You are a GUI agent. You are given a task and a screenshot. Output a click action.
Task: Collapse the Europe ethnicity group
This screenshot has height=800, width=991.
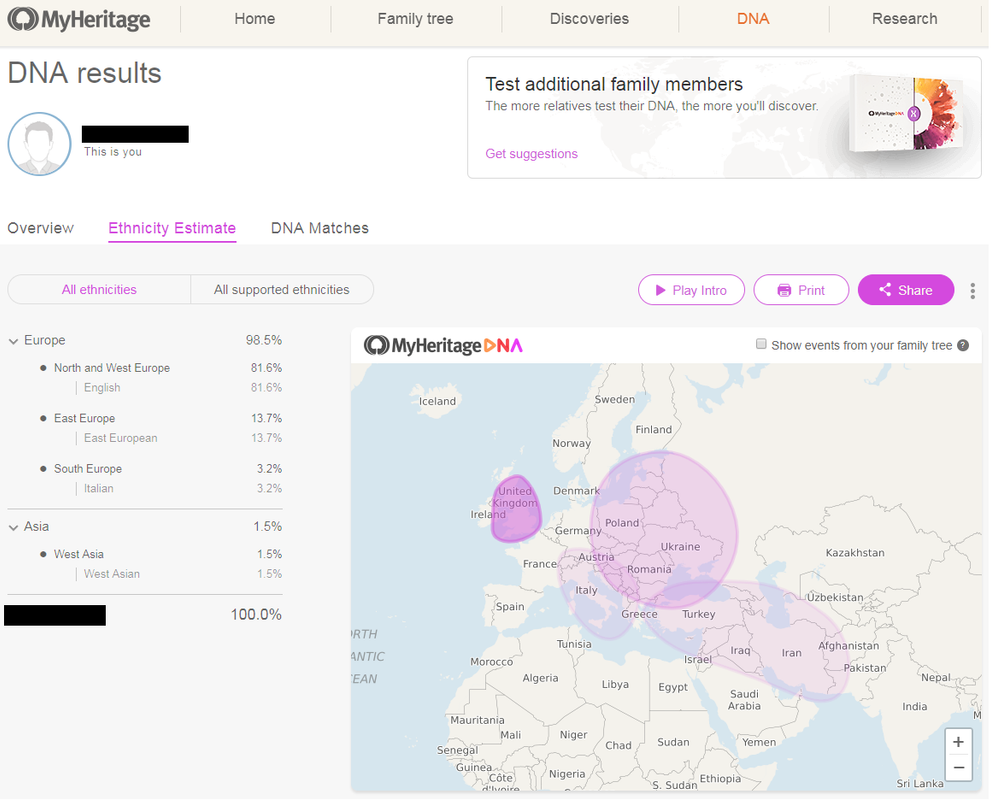[13, 341]
